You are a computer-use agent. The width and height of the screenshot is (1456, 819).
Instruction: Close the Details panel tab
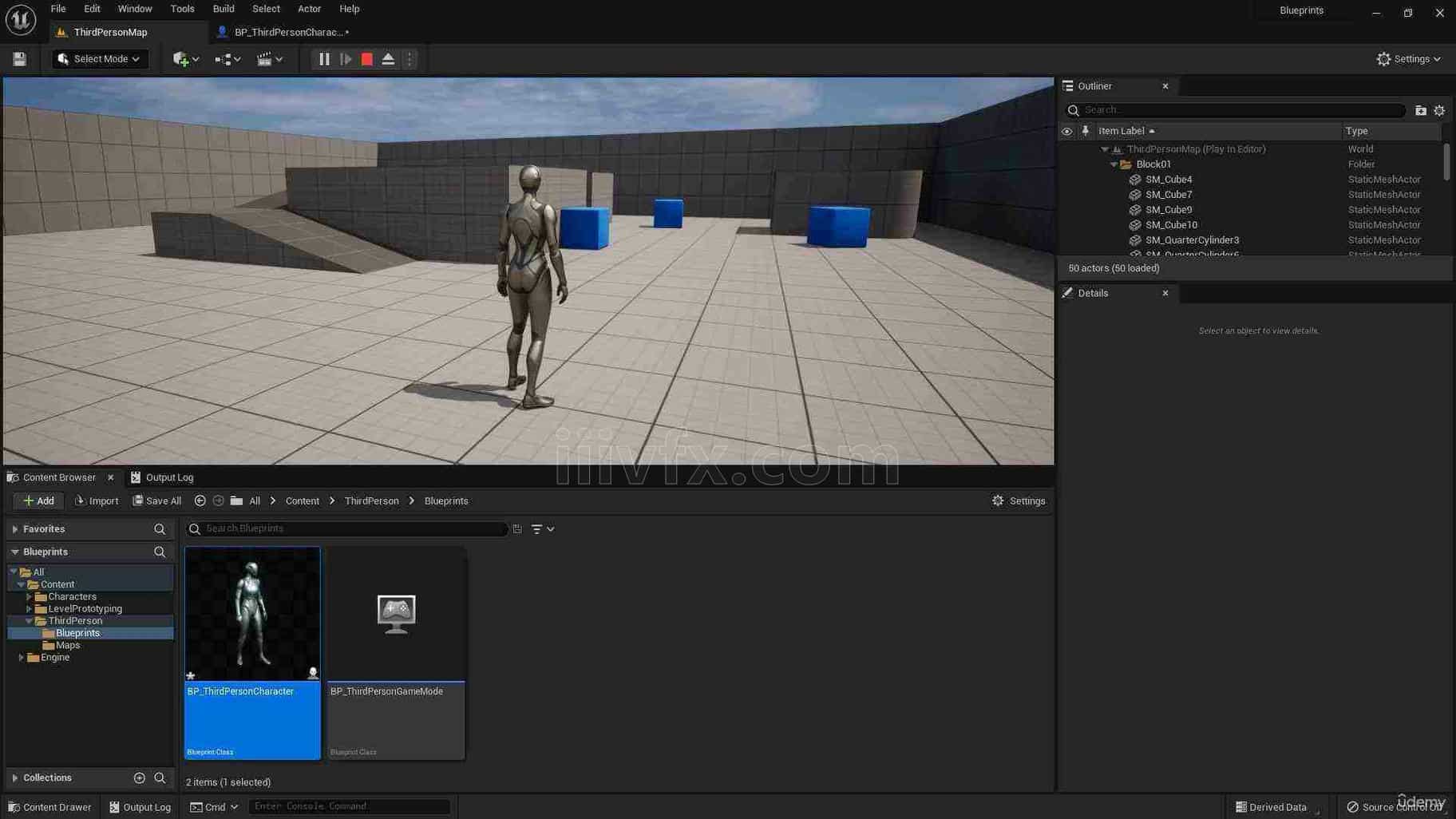(1165, 293)
